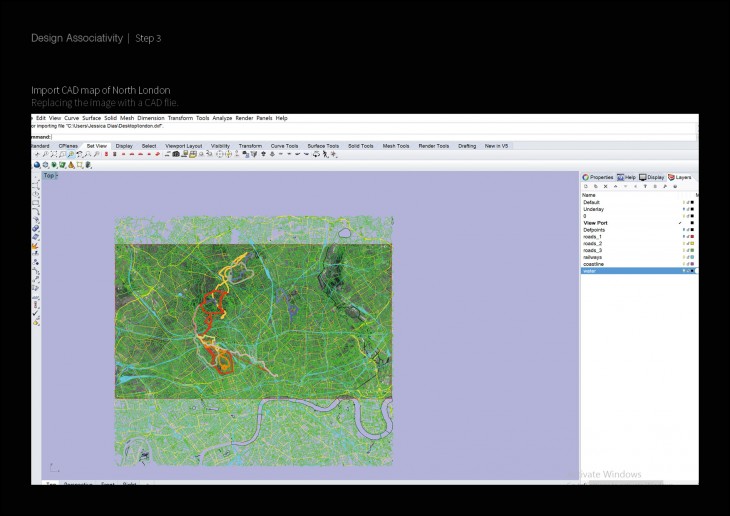Select the Curve Tools toolbar tab

[285, 146]
